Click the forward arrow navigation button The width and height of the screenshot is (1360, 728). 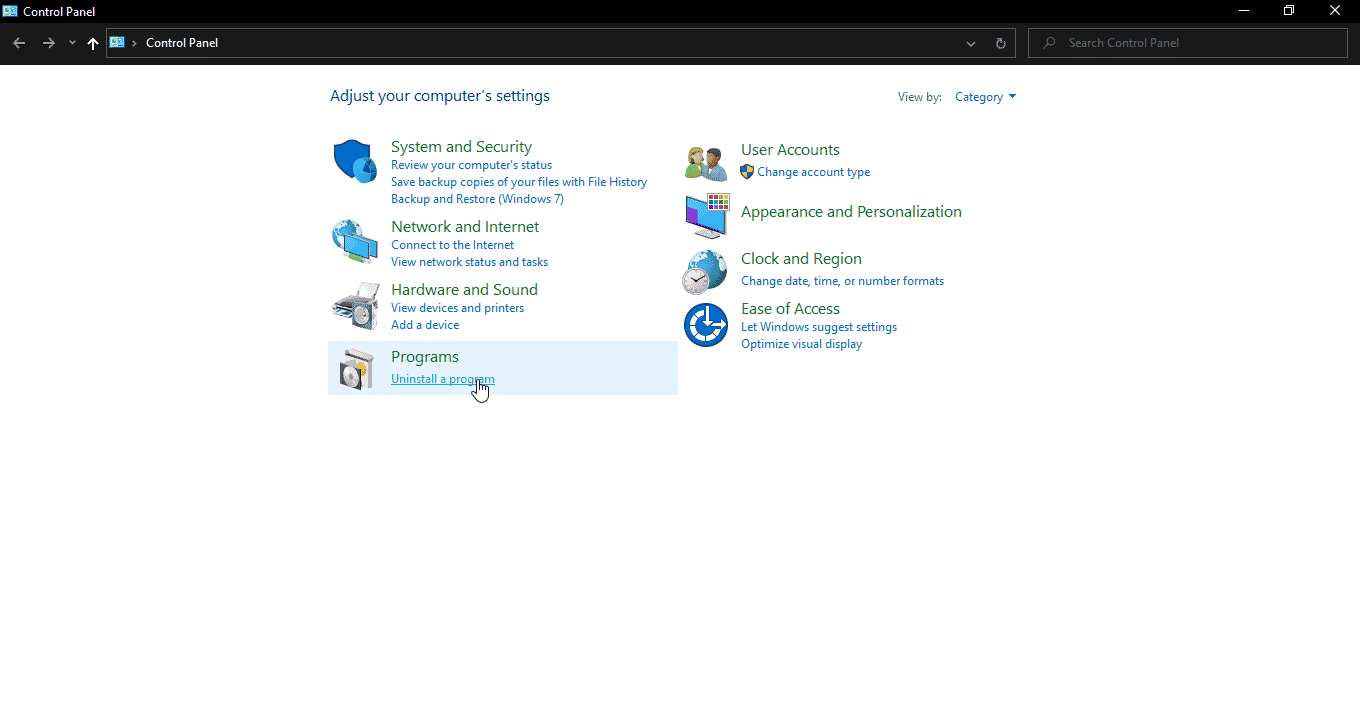click(48, 43)
